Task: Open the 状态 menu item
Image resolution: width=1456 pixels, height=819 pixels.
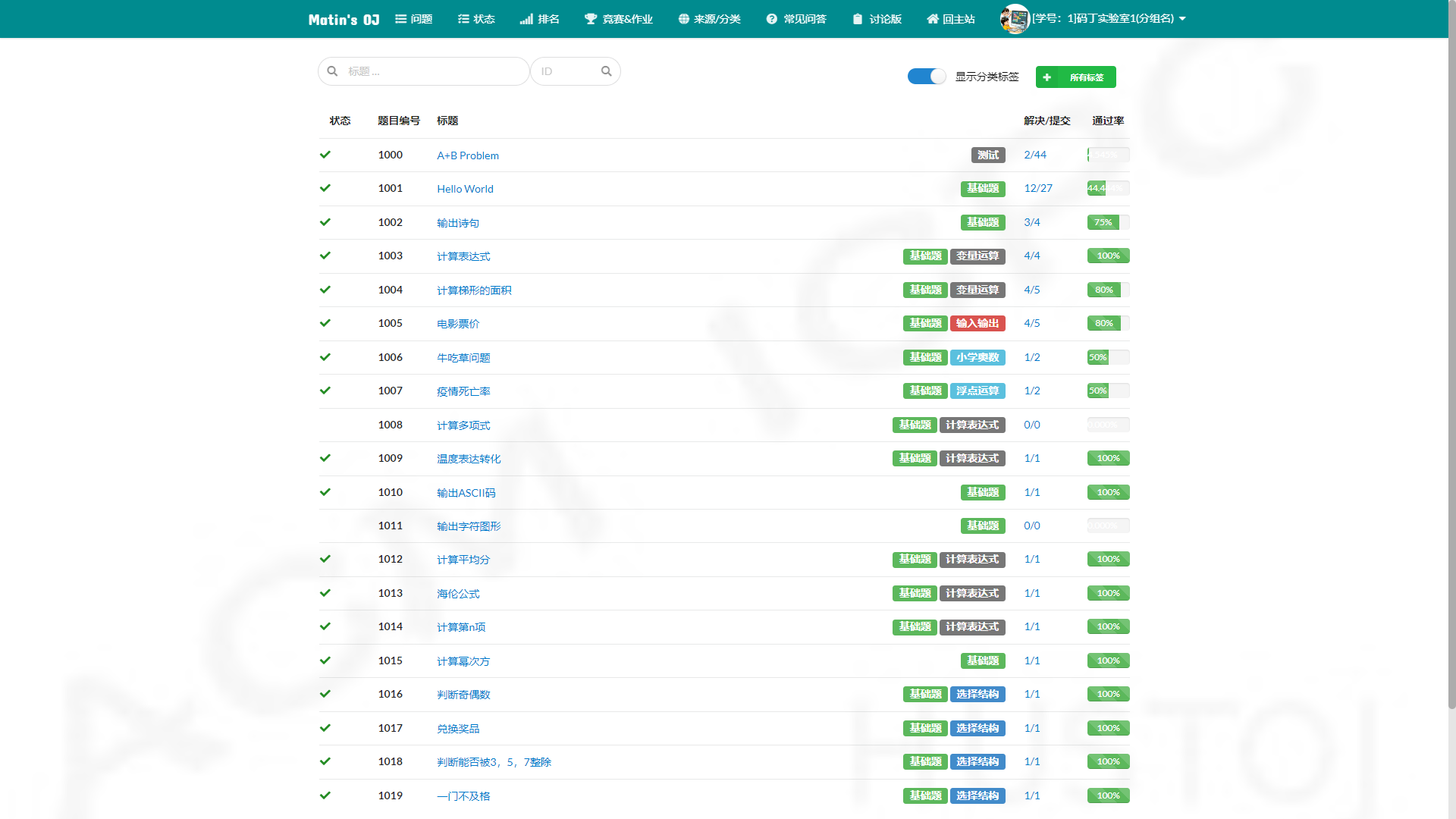Action: click(476, 19)
